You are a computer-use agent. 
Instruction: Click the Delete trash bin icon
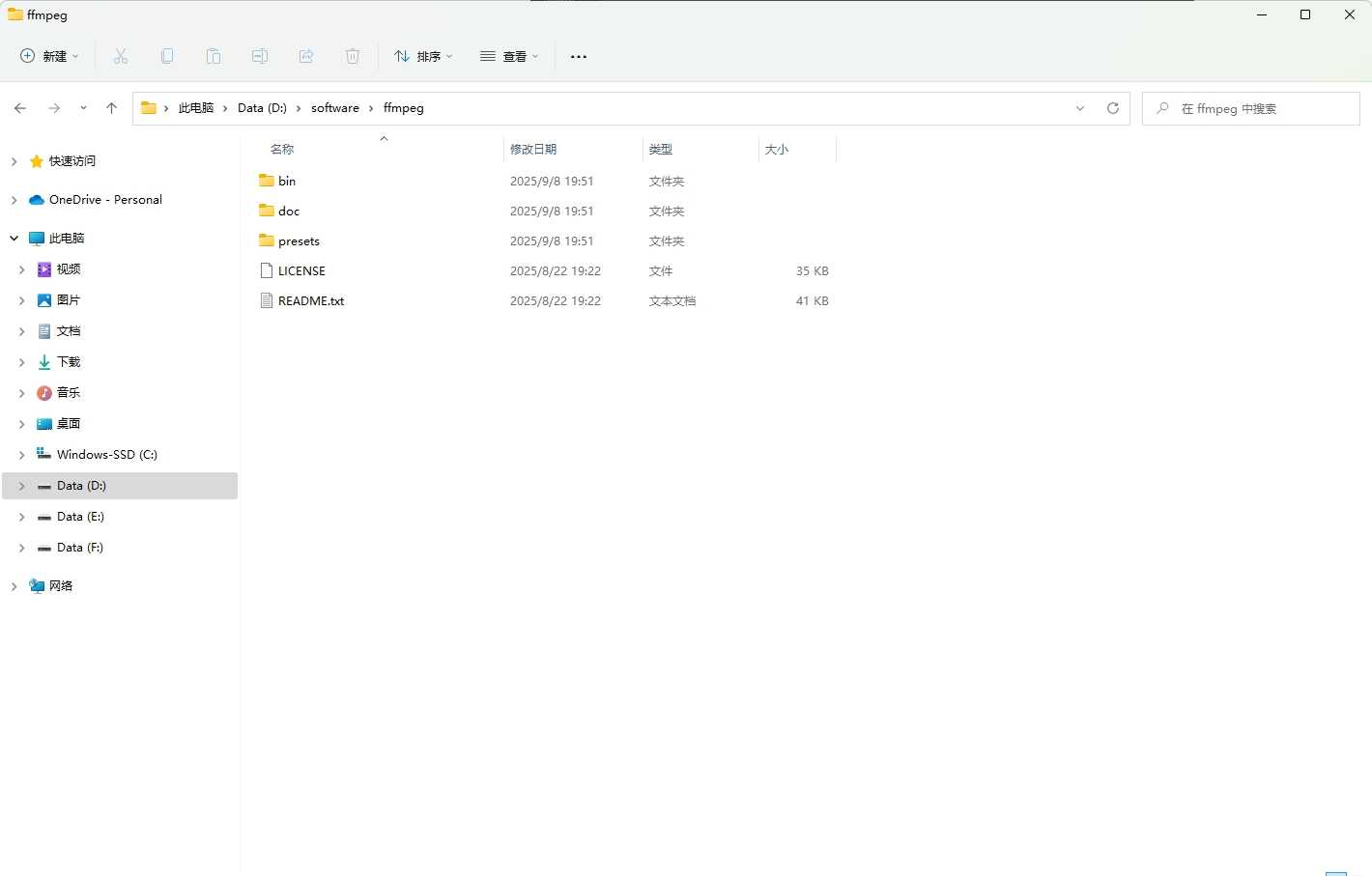(353, 56)
